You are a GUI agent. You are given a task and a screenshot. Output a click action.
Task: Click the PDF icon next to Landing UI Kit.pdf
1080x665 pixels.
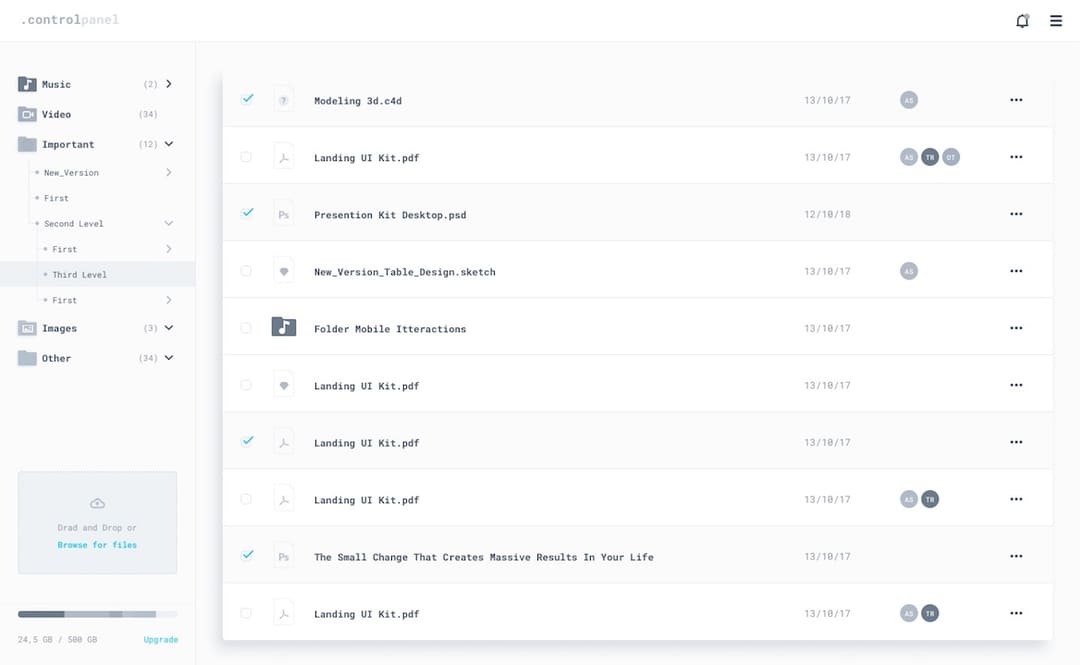283,156
